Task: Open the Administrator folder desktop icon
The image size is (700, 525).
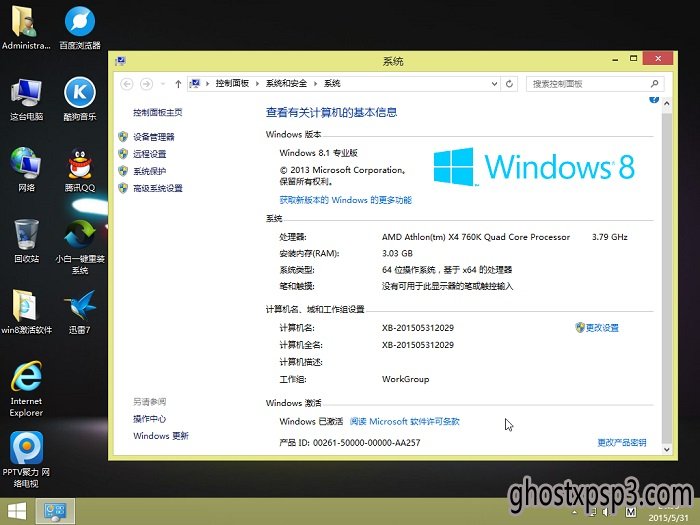Action: pos(26,27)
